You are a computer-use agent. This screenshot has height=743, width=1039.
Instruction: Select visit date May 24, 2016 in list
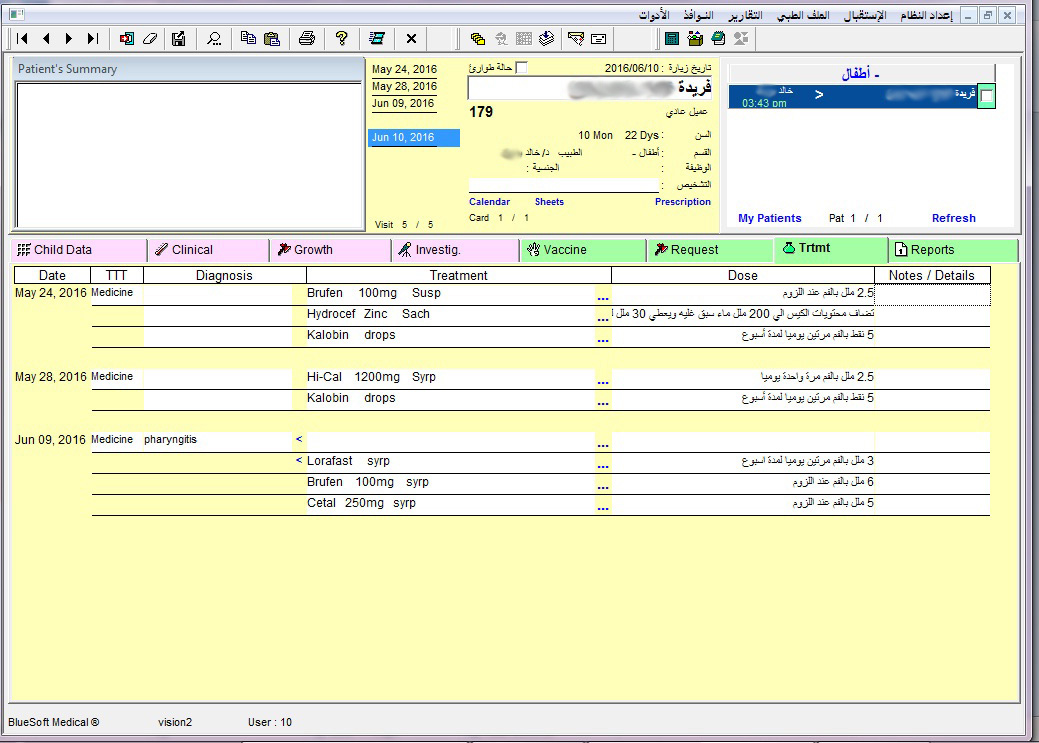click(404, 69)
